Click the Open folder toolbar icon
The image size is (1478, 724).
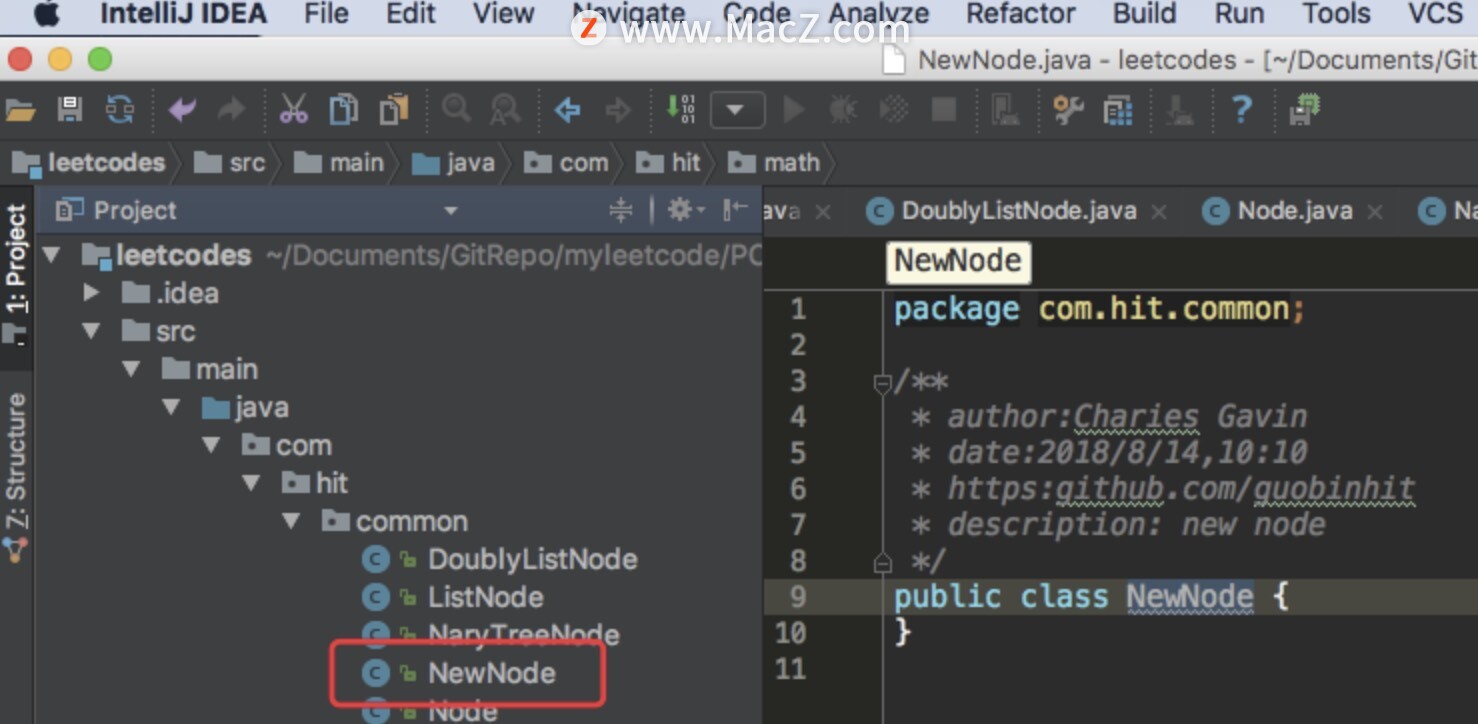[x=20, y=109]
